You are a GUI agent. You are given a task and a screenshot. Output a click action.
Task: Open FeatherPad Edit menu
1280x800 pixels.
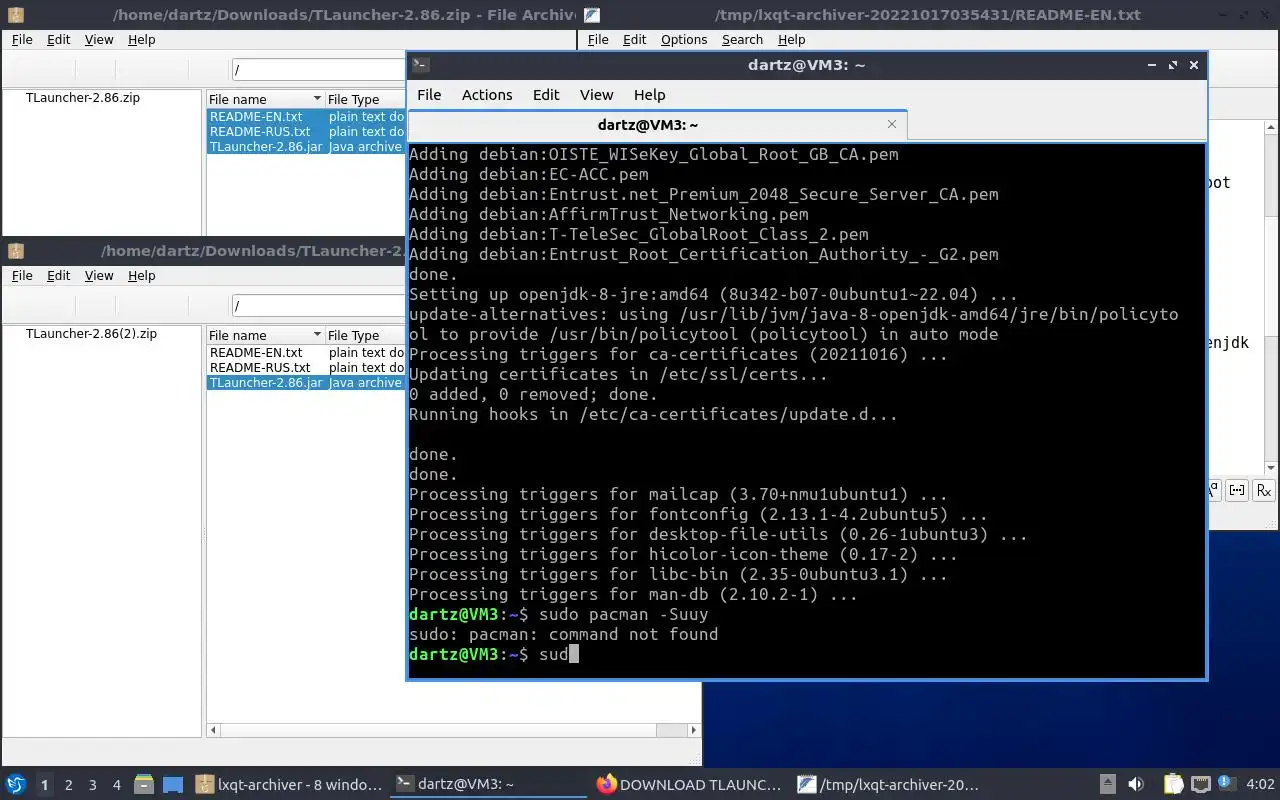(x=634, y=40)
